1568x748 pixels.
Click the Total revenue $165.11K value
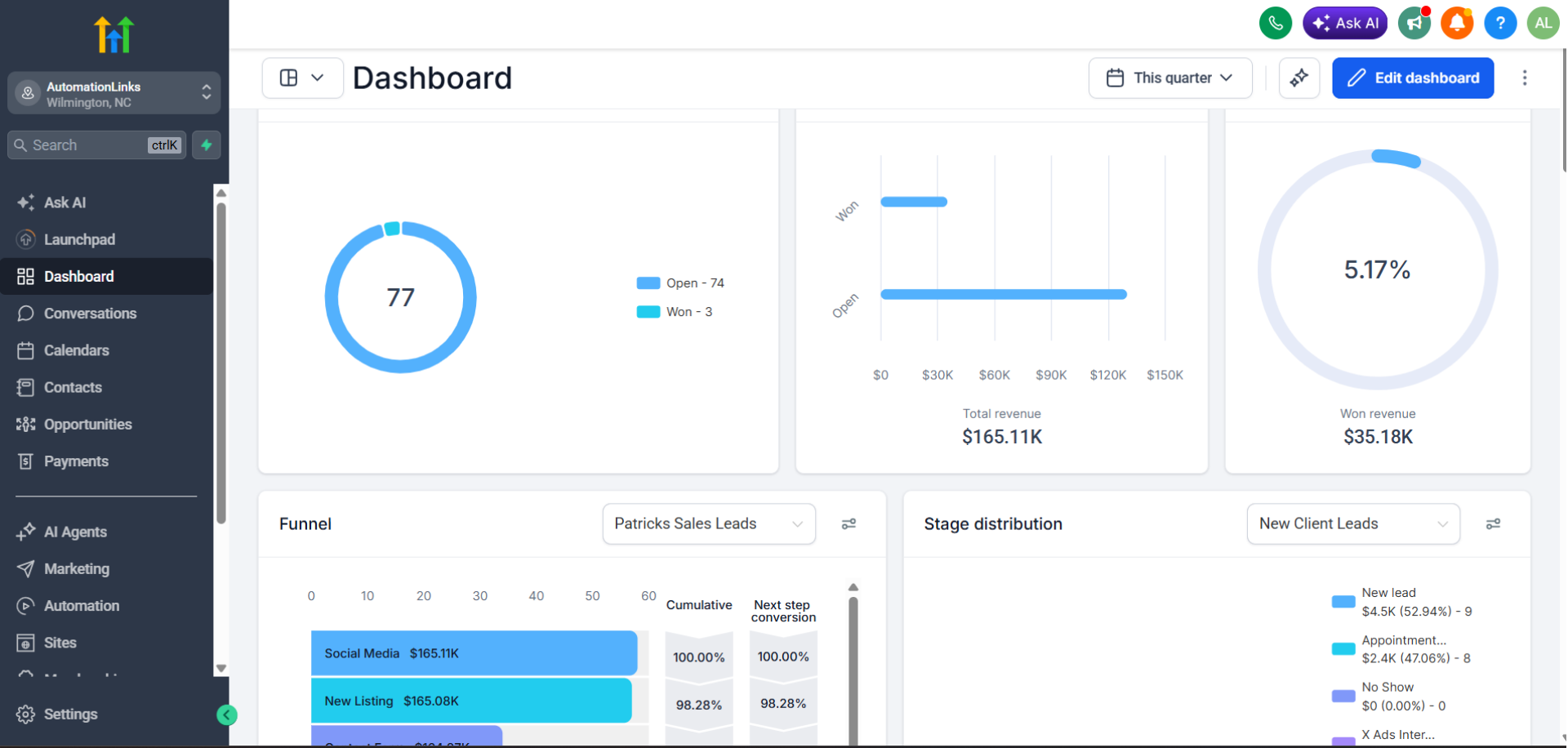click(x=1002, y=437)
